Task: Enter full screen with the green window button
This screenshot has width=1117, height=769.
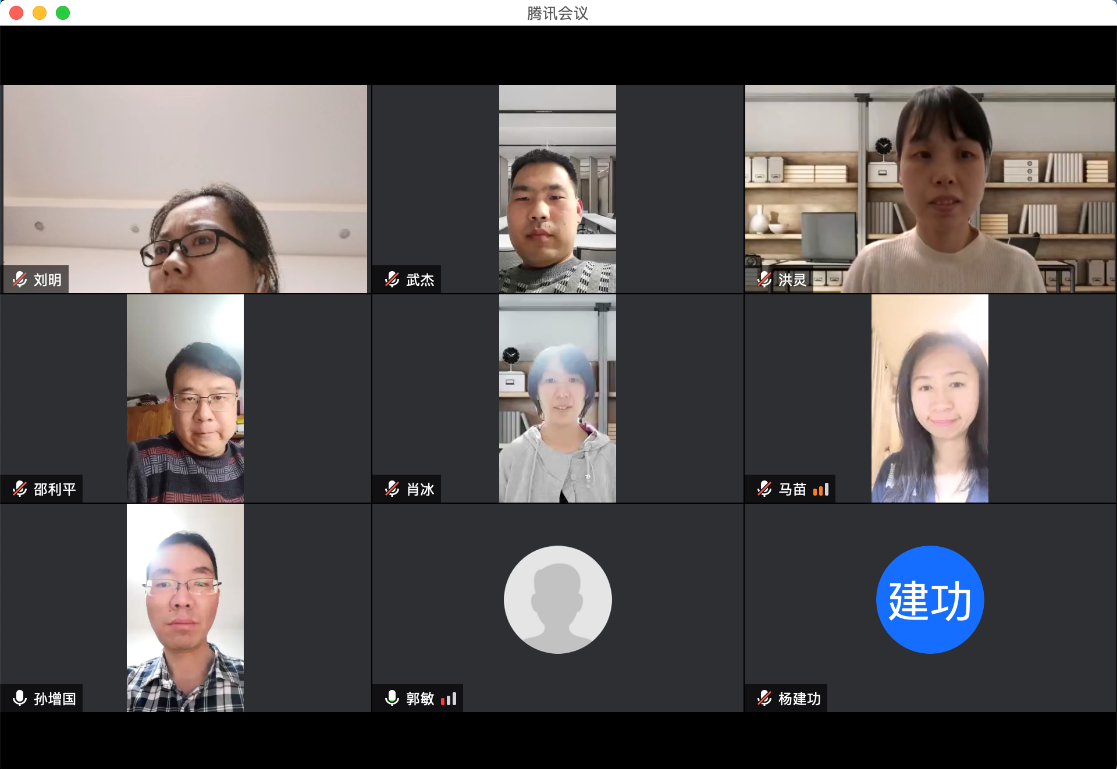Action: (x=63, y=13)
